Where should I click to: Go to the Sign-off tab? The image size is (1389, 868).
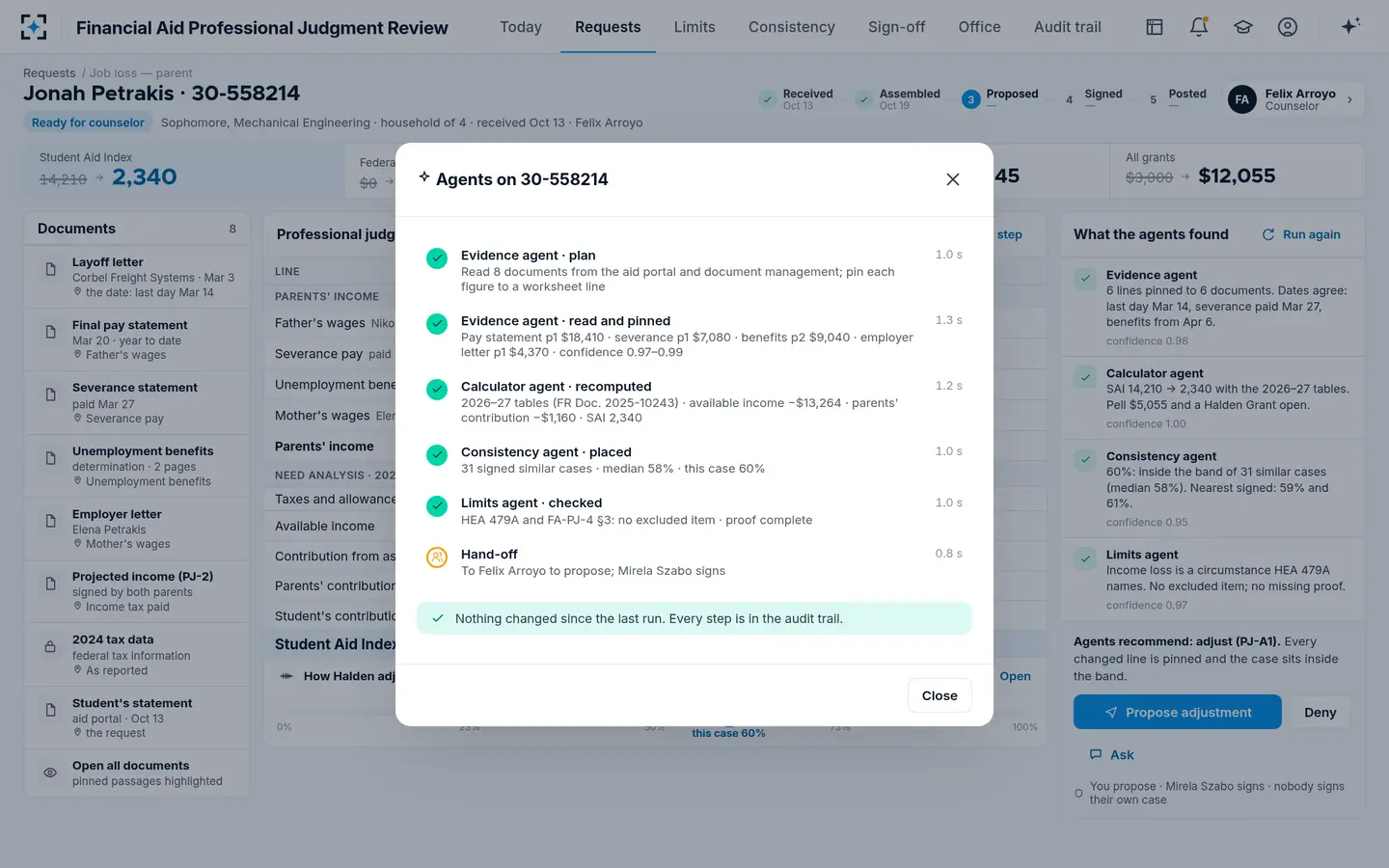tap(896, 27)
